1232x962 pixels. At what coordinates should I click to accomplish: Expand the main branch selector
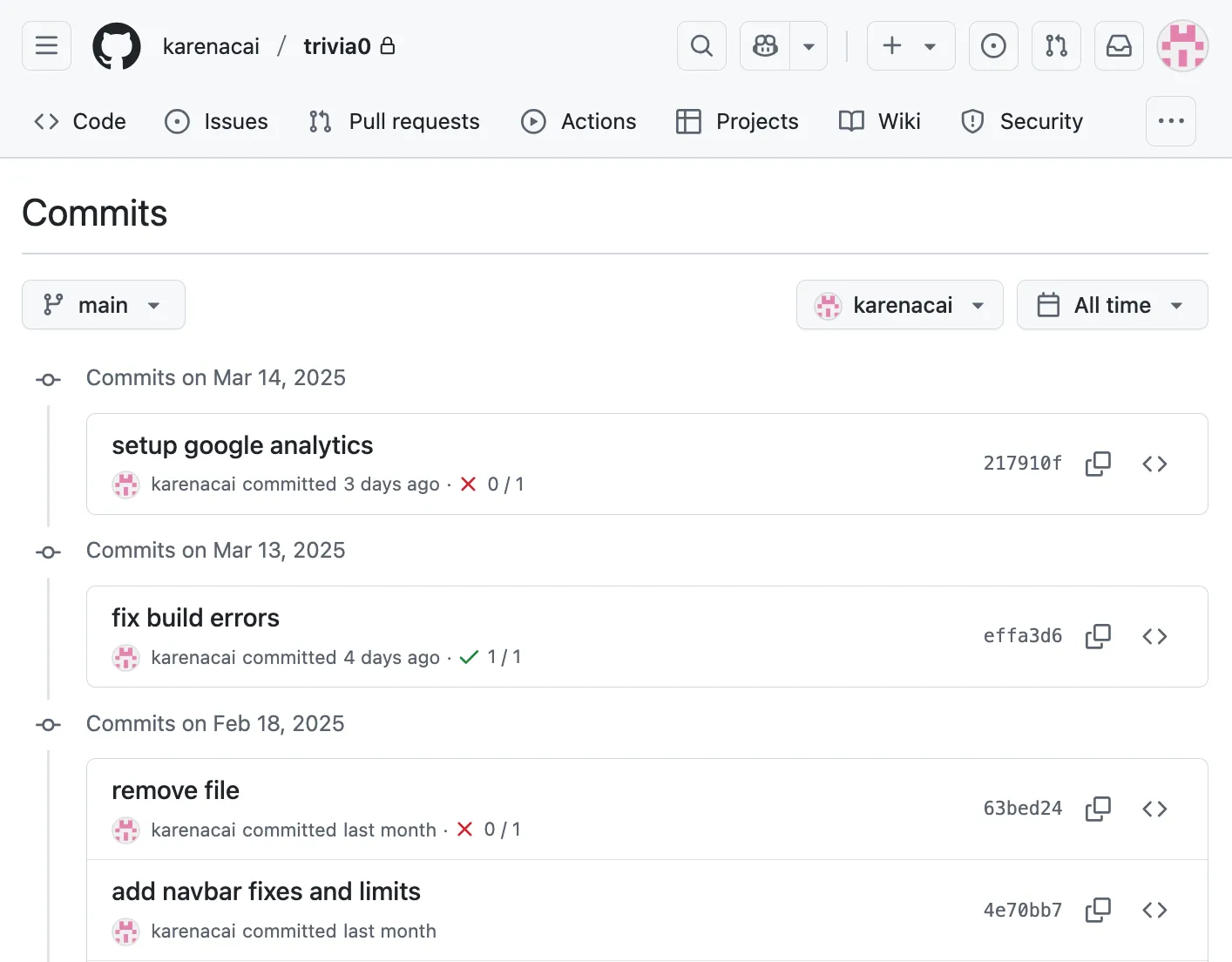[103, 305]
